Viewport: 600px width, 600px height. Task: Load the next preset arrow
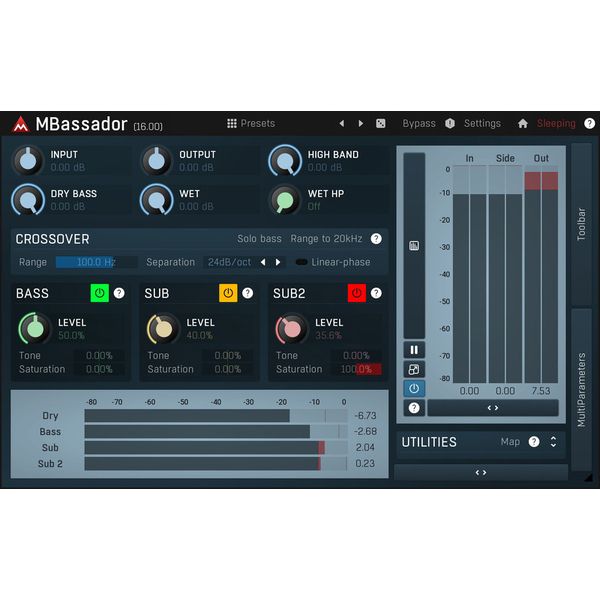point(360,123)
